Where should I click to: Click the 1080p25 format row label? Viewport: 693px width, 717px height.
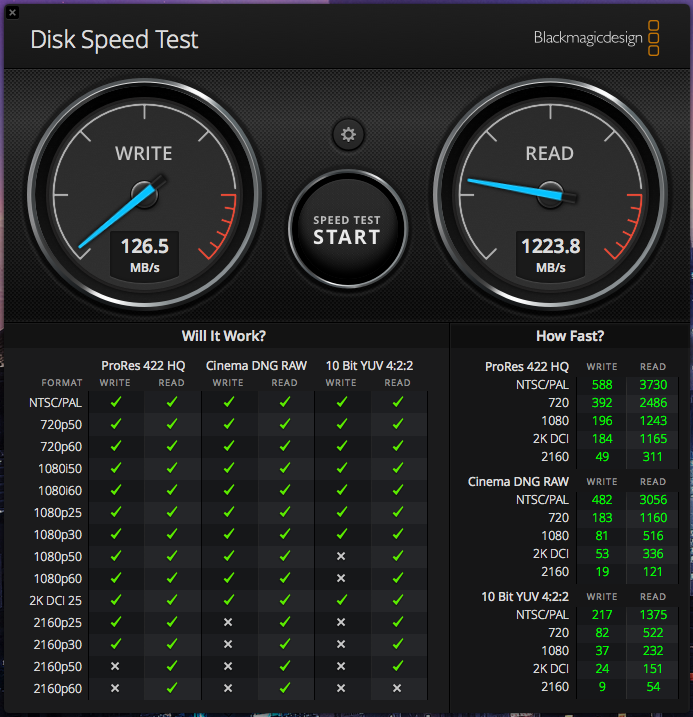(x=58, y=513)
